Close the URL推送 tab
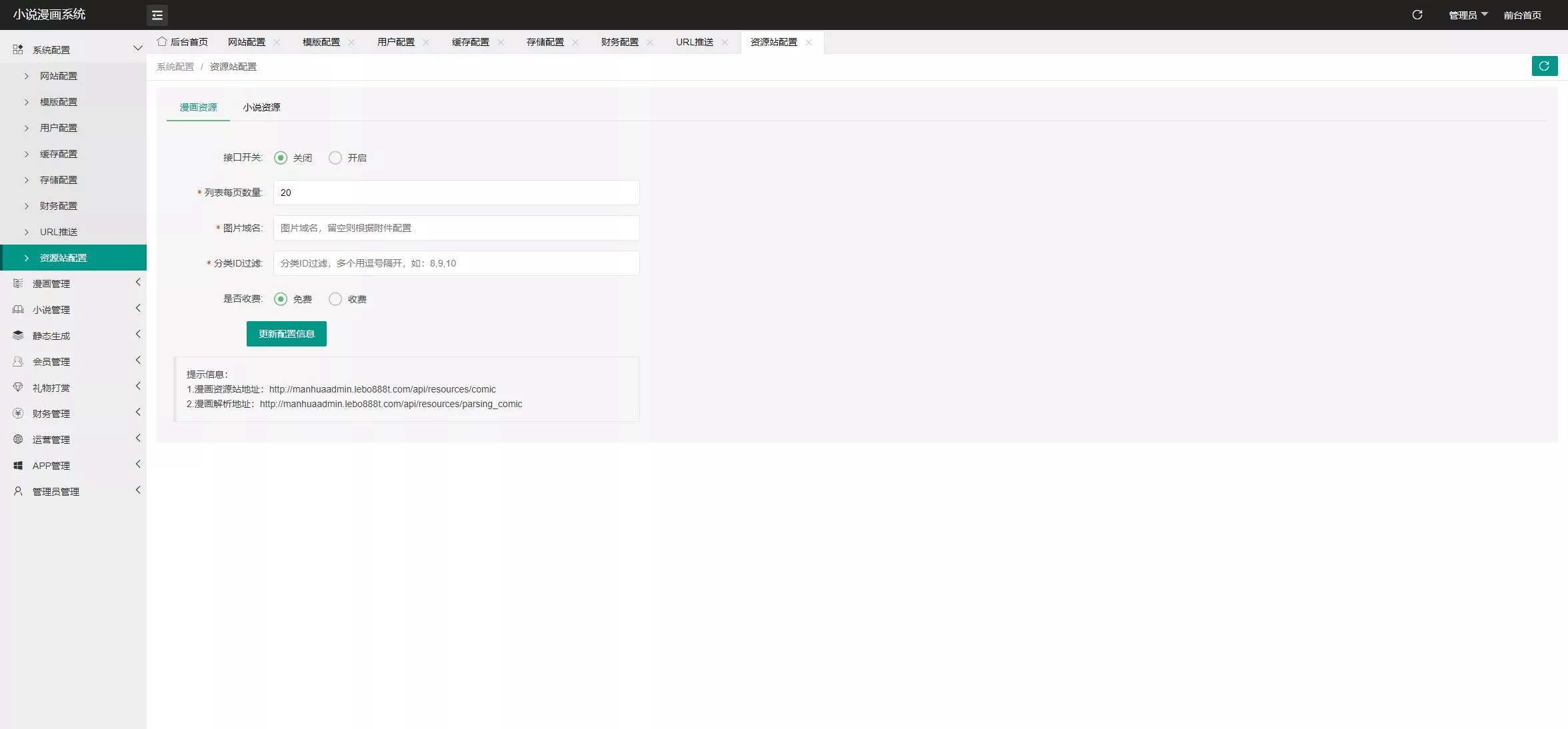Screen dimensions: 1568x729 point(725,42)
